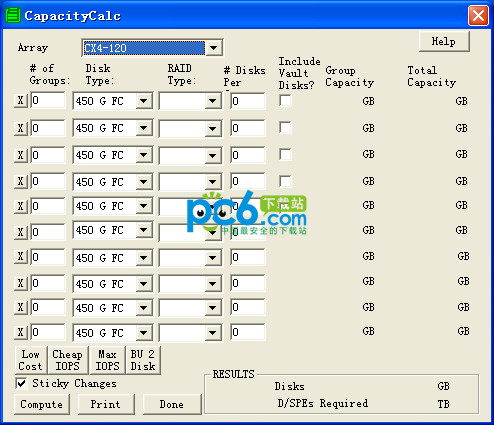The width and height of the screenshot is (494, 425).
Task: Open fourth row Disk Type dropdown
Action: coord(144,182)
